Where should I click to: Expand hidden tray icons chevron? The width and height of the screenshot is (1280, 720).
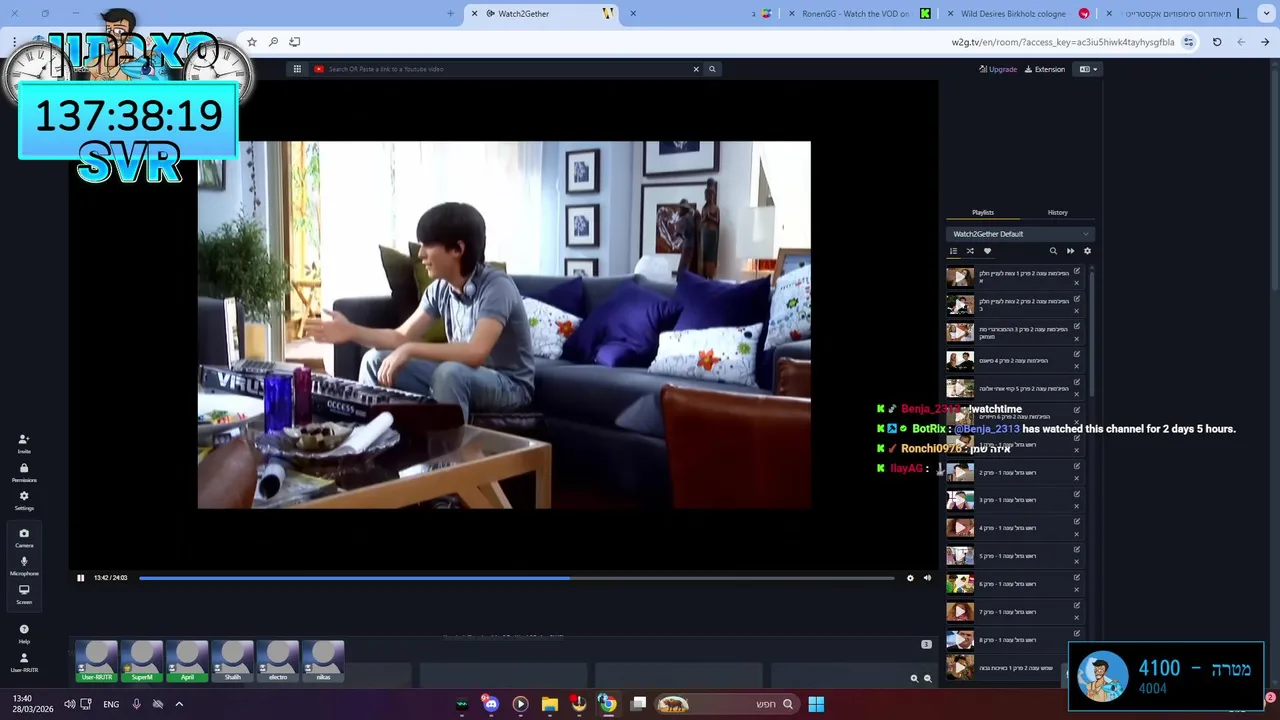179,704
